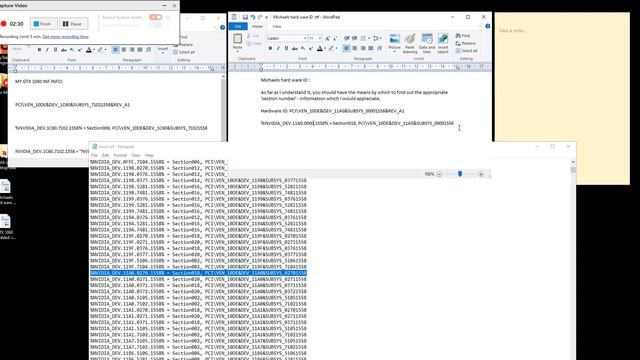Toggle the second recording option switch
This screenshot has height=360, width=640.
tap(155, 25)
